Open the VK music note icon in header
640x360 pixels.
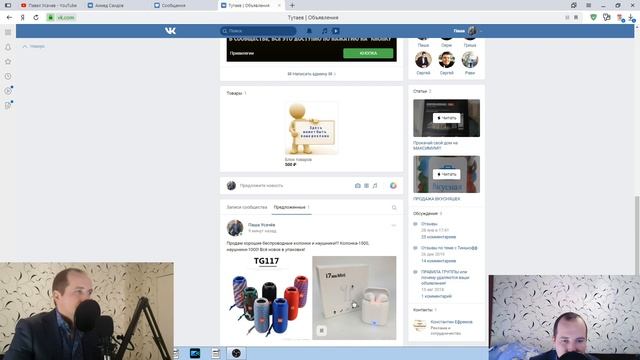(x=324, y=31)
